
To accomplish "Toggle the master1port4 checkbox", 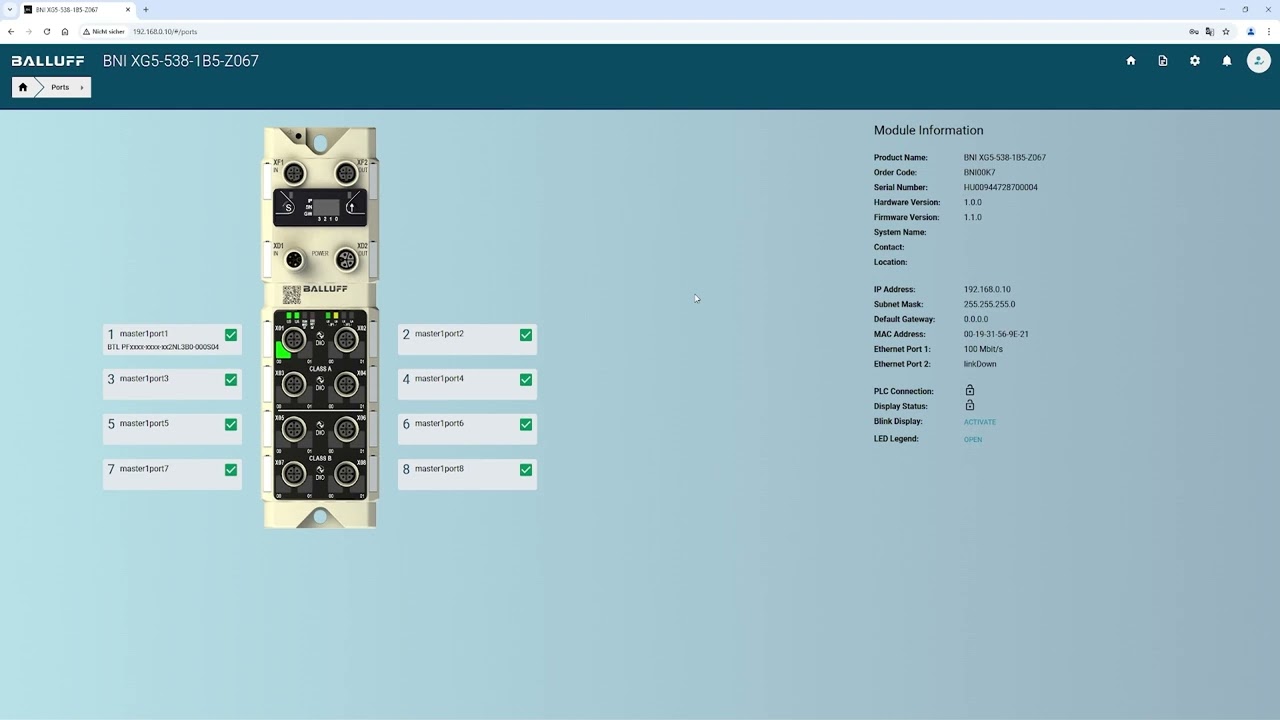I will tap(526, 380).
